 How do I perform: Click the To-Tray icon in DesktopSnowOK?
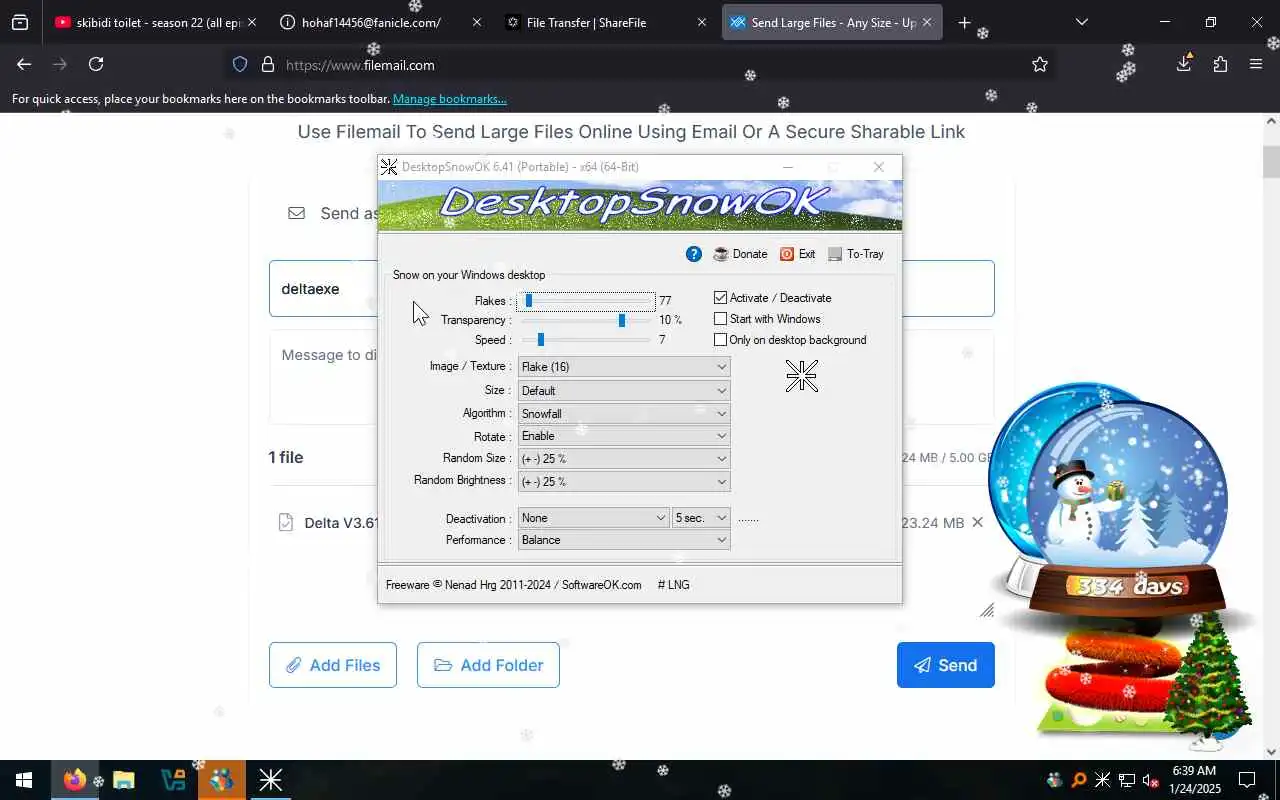(835, 254)
